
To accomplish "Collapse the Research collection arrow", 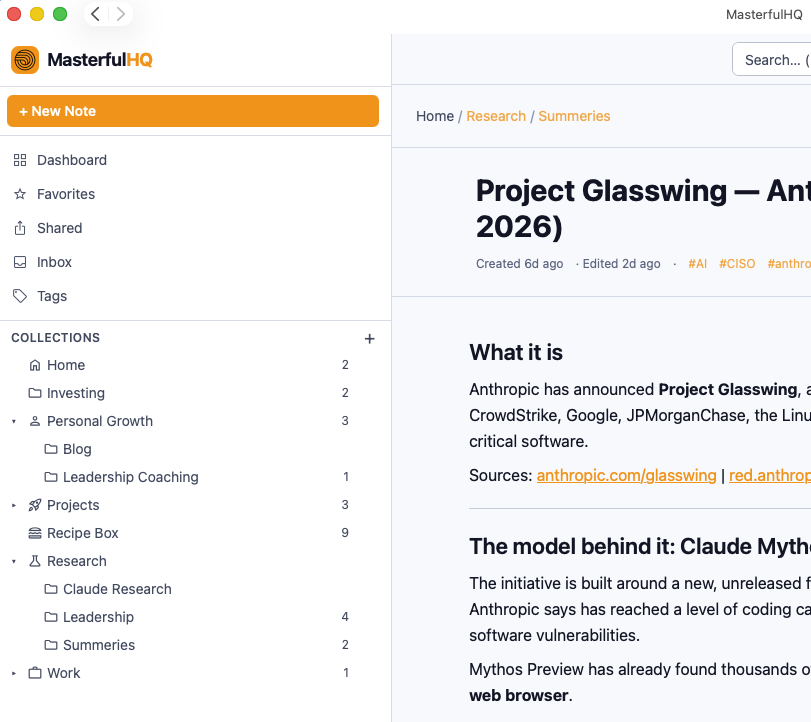I will tap(14, 561).
